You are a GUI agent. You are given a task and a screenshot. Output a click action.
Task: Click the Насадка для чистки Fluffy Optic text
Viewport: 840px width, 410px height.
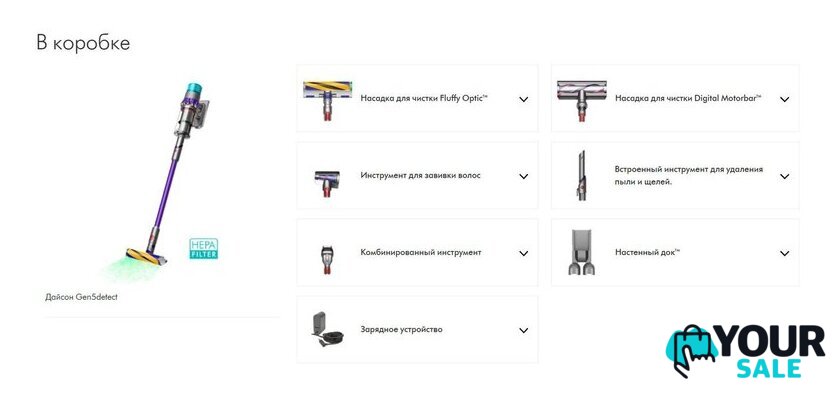point(424,99)
